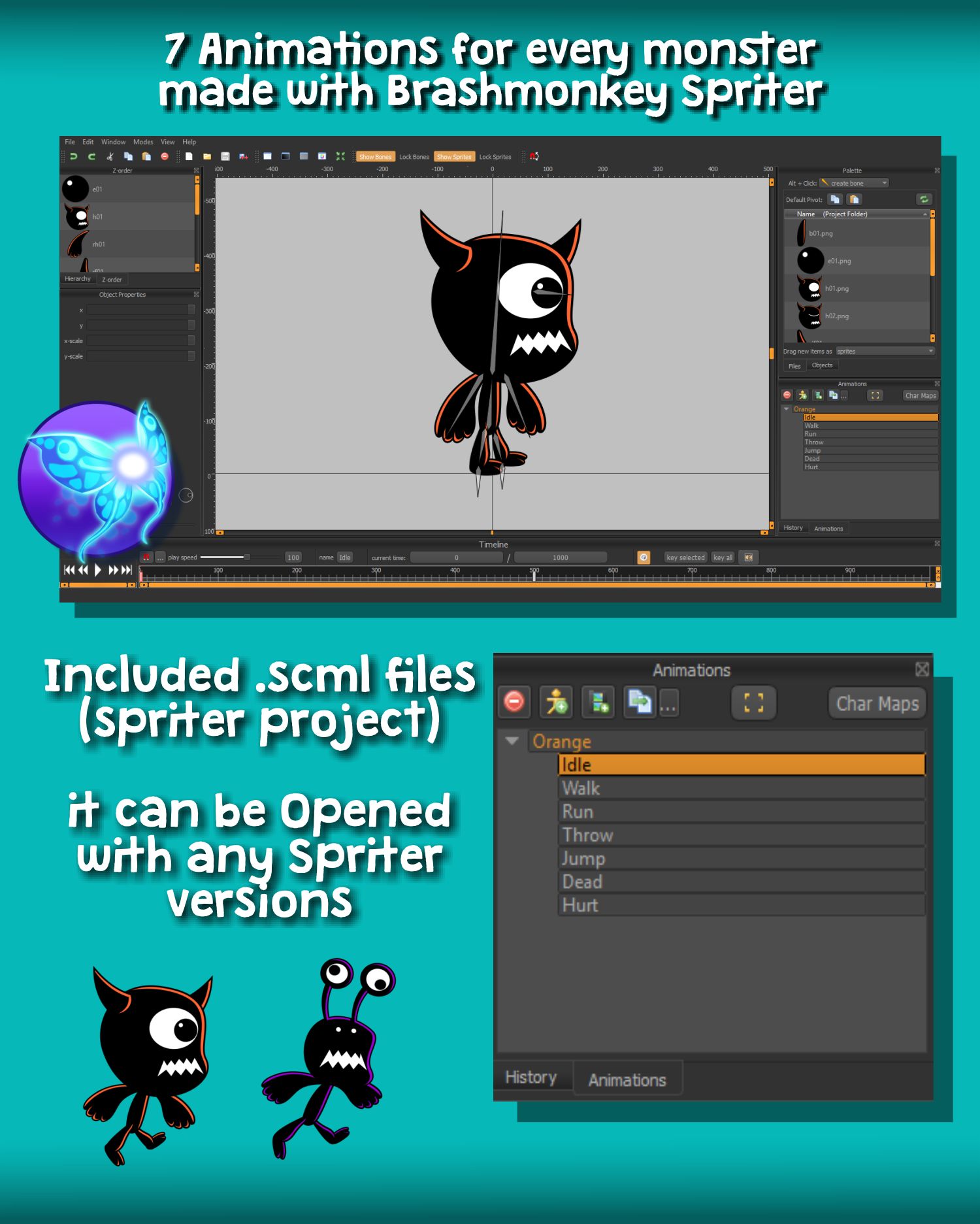Refresh the palette with the green arrows icon
Viewport: 980px width, 1224px height.
[924, 199]
